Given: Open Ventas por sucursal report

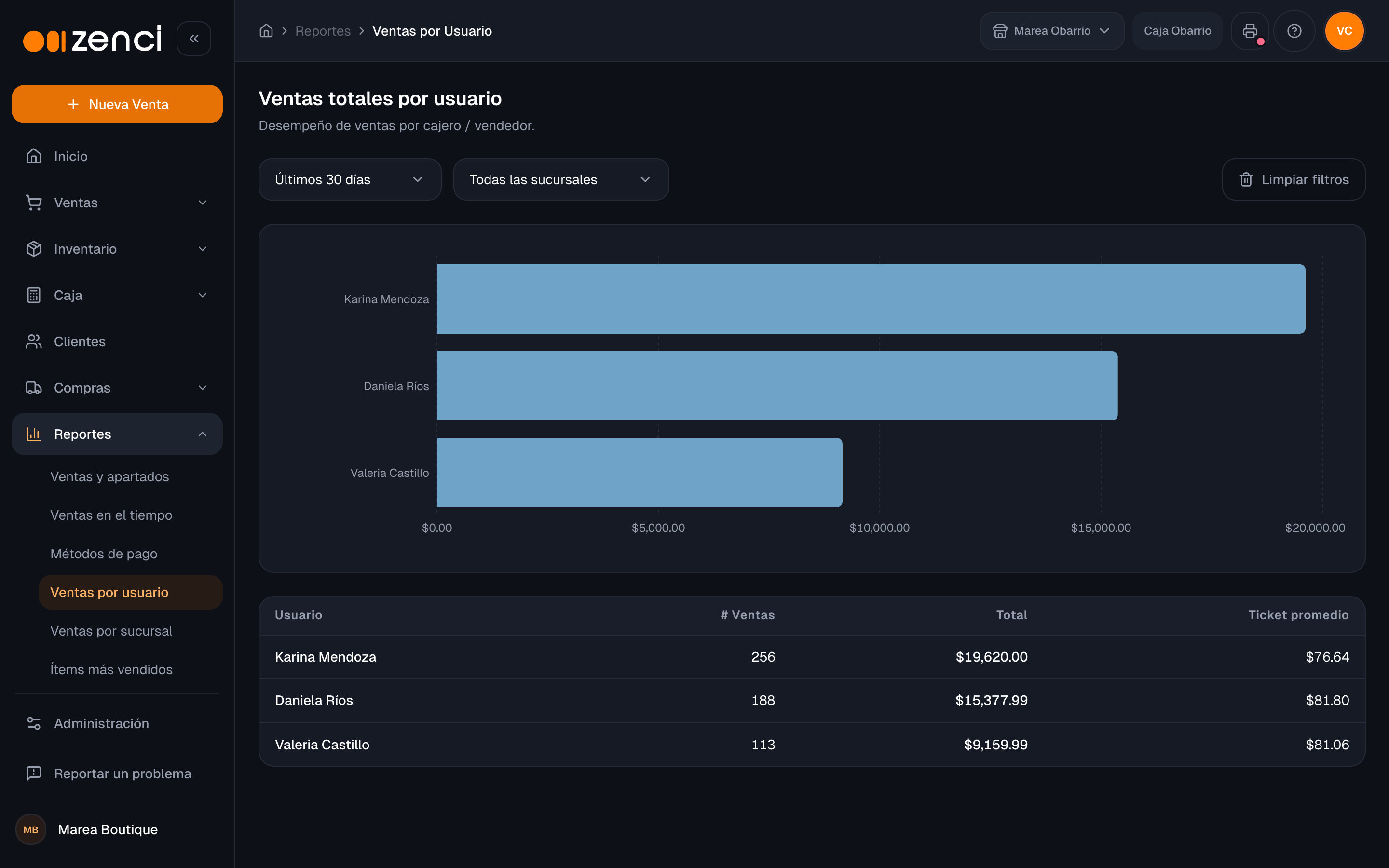Looking at the screenshot, I should [111, 631].
